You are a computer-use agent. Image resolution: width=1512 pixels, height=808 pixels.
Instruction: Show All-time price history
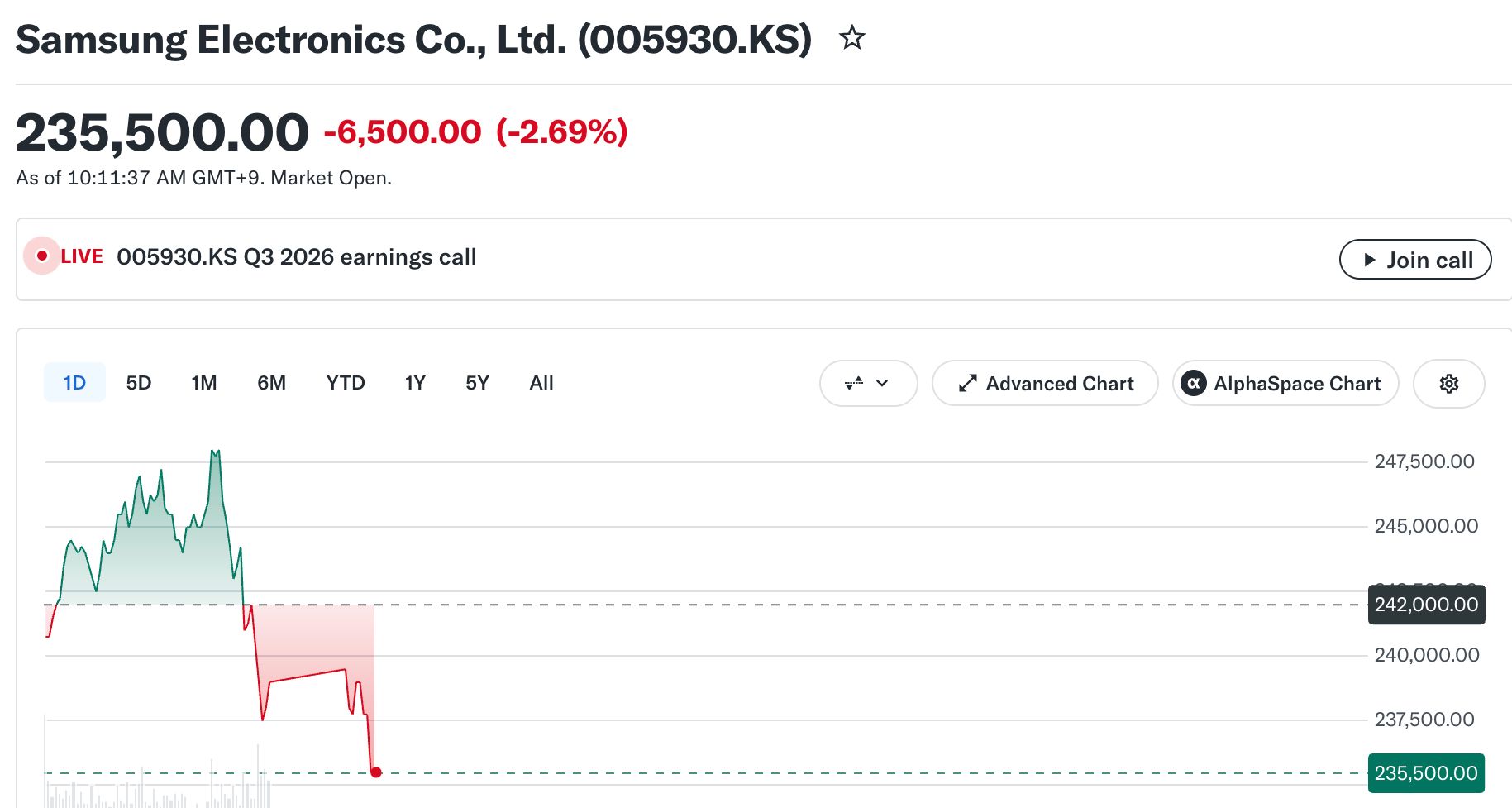[x=541, y=383]
